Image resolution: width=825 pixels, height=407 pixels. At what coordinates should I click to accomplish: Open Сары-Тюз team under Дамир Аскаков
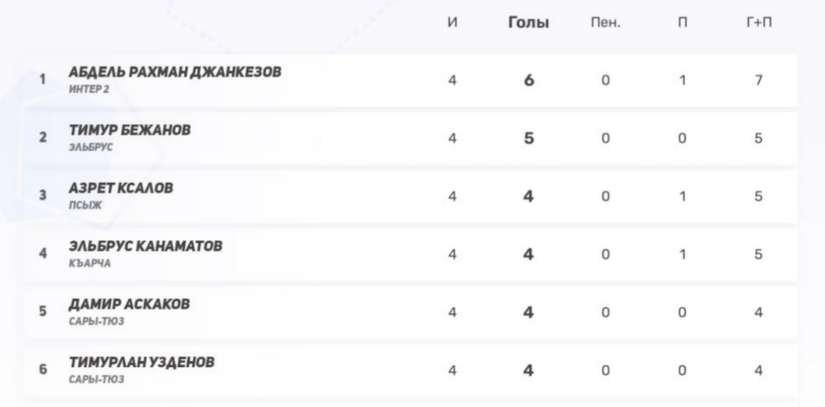(96, 322)
